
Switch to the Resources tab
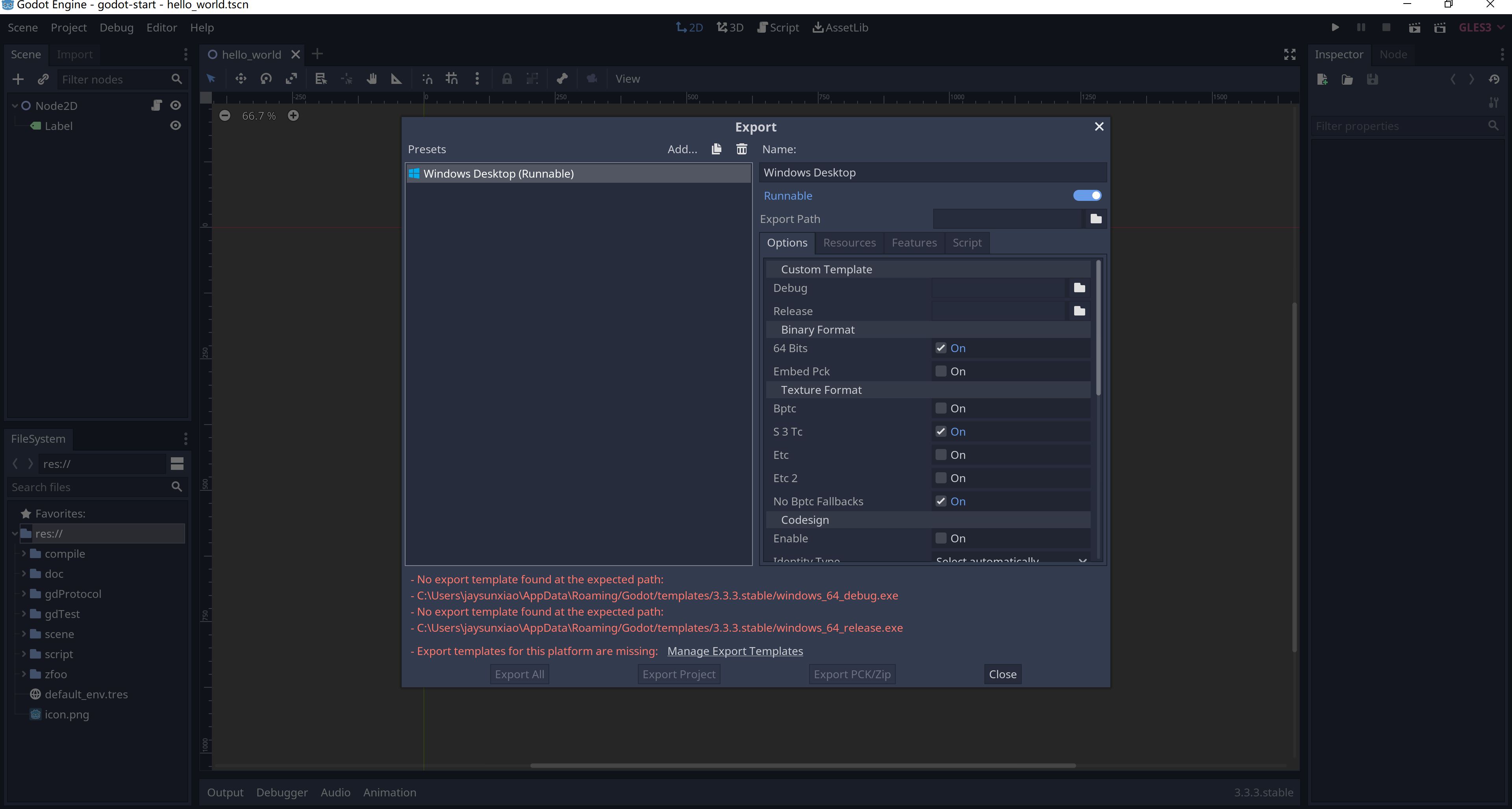tap(849, 243)
